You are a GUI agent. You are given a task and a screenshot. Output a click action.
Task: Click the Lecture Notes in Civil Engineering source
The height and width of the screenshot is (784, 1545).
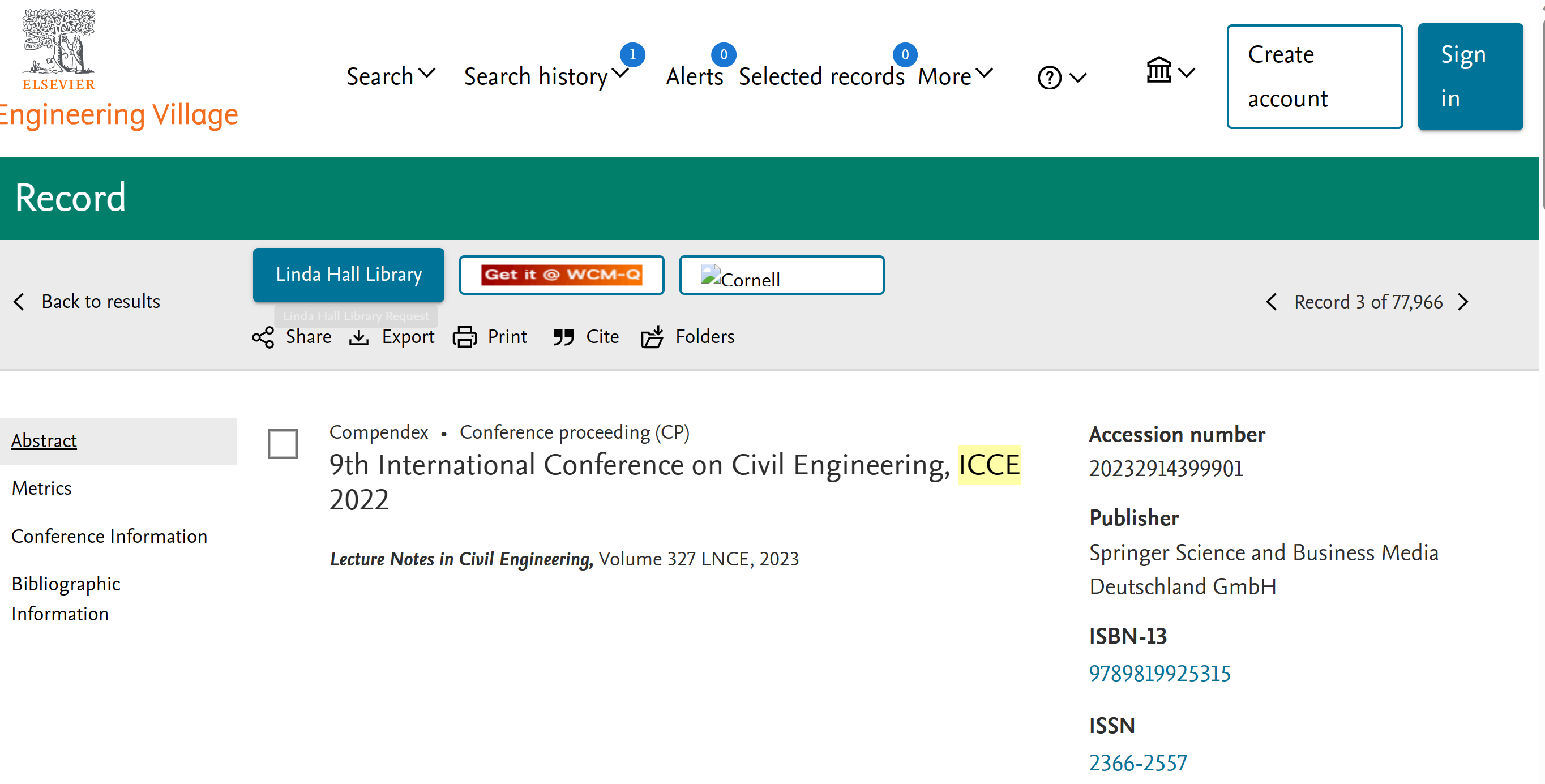[461, 559]
